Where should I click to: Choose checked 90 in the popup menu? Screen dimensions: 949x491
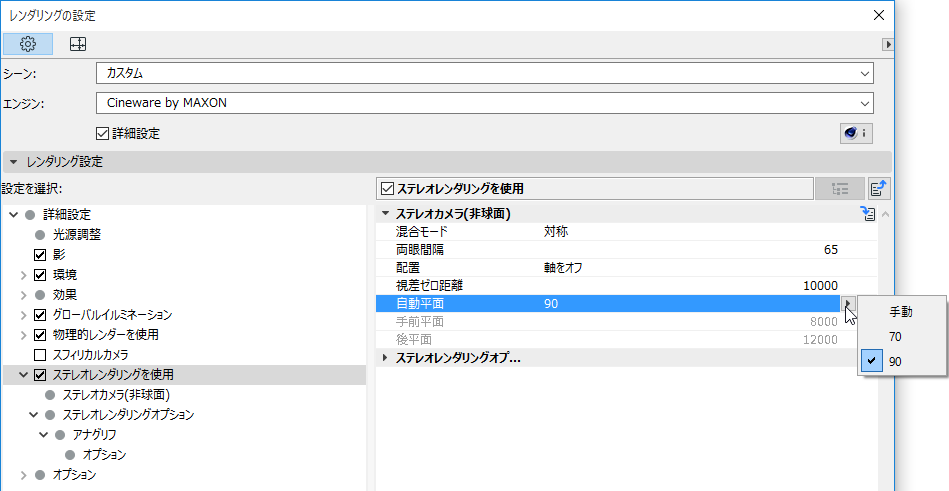[902, 361]
